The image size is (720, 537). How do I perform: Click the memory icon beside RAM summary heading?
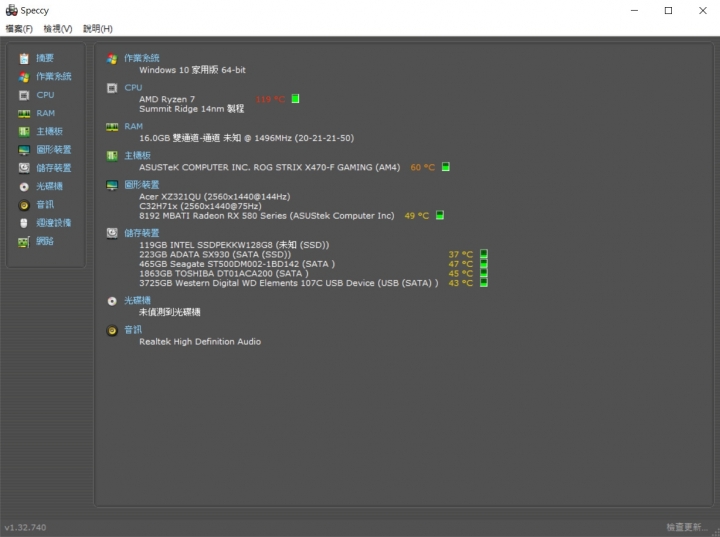pyautogui.click(x=112, y=127)
